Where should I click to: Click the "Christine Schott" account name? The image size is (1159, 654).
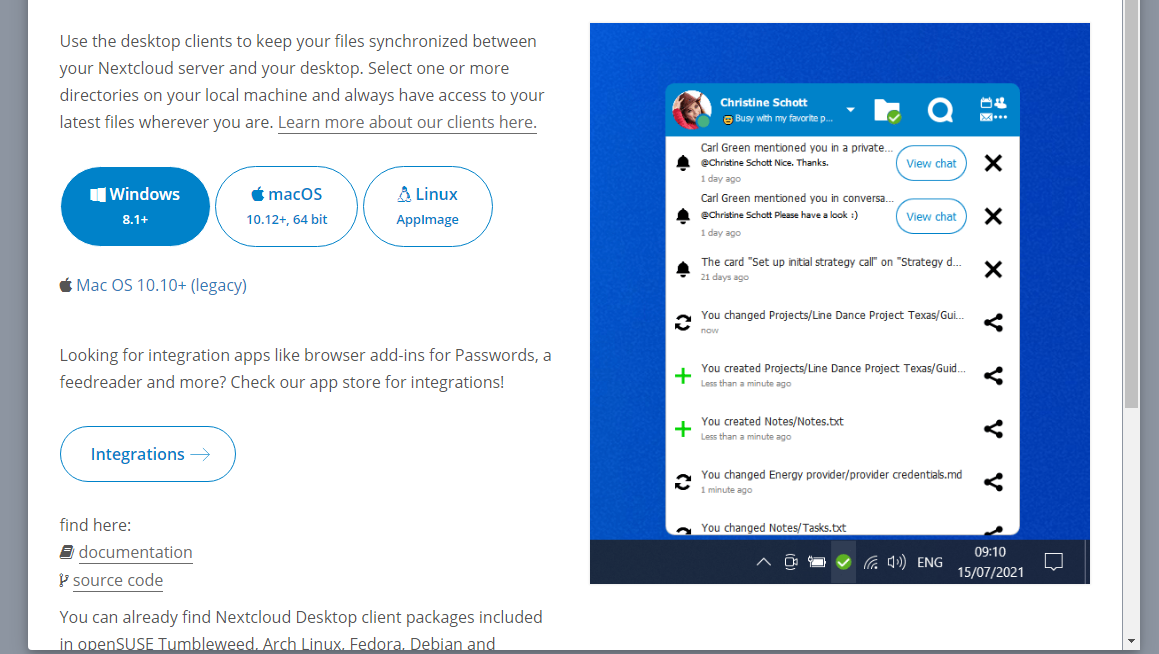(x=764, y=103)
